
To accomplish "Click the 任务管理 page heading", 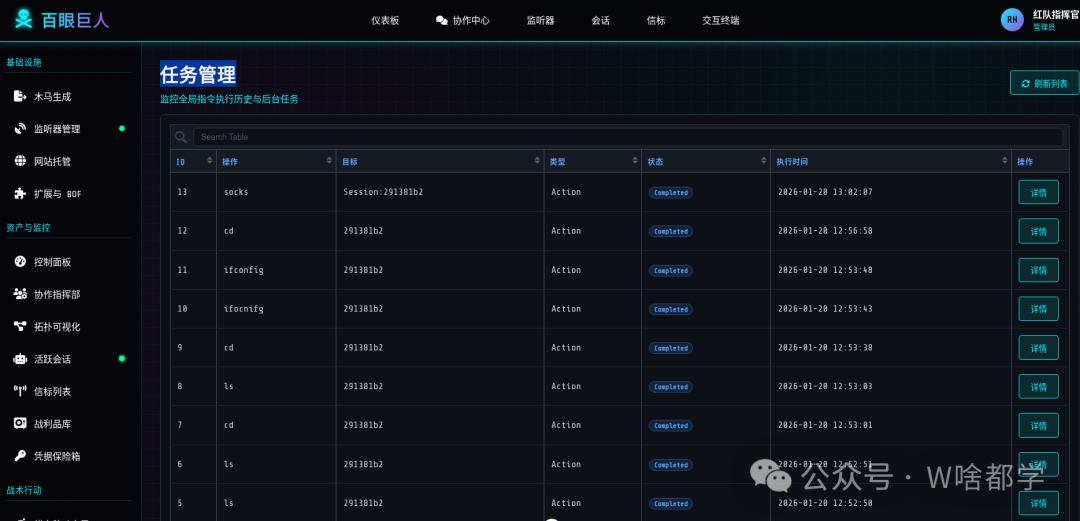I will 198,73.
